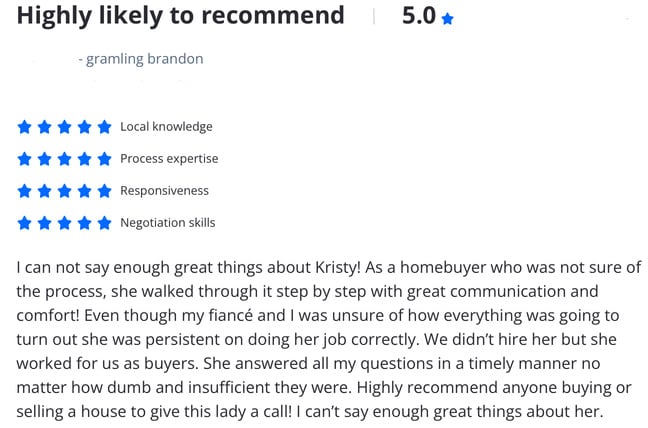Click the blue star beside the 5.0 rating
648x428 pixels.
(447, 19)
